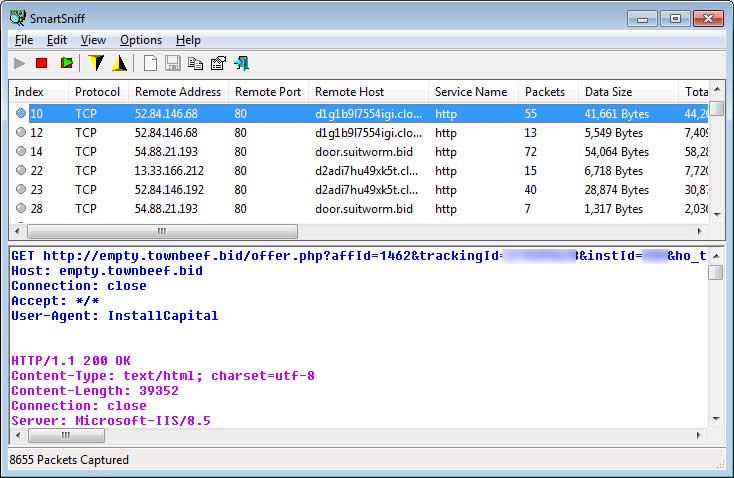The height and width of the screenshot is (478, 734).
Task: Sort by the Remote Address column header
Action: pyautogui.click(x=179, y=92)
